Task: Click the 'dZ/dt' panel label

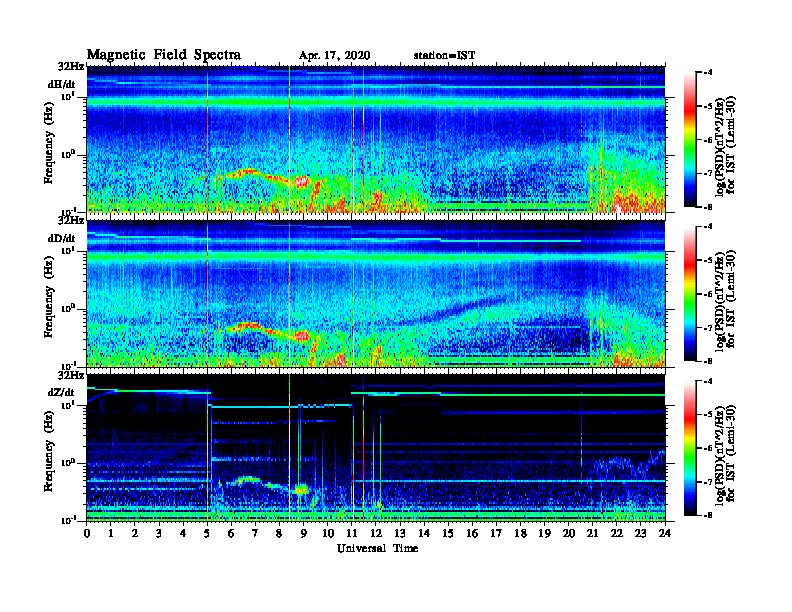Action: point(61,392)
